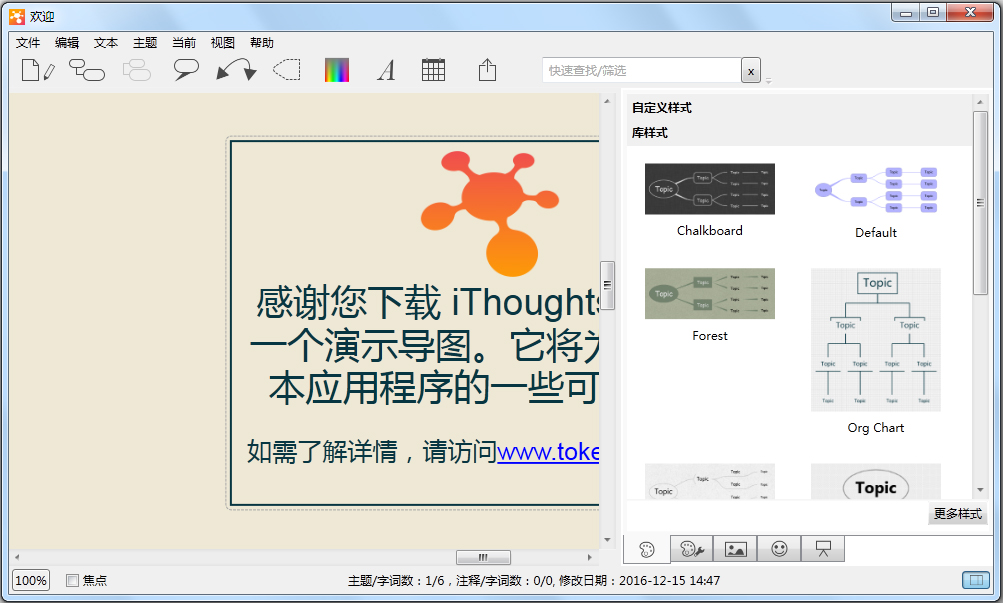Open the smiley icons panel tab
Screen dimensions: 1003x603
click(779, 548)
